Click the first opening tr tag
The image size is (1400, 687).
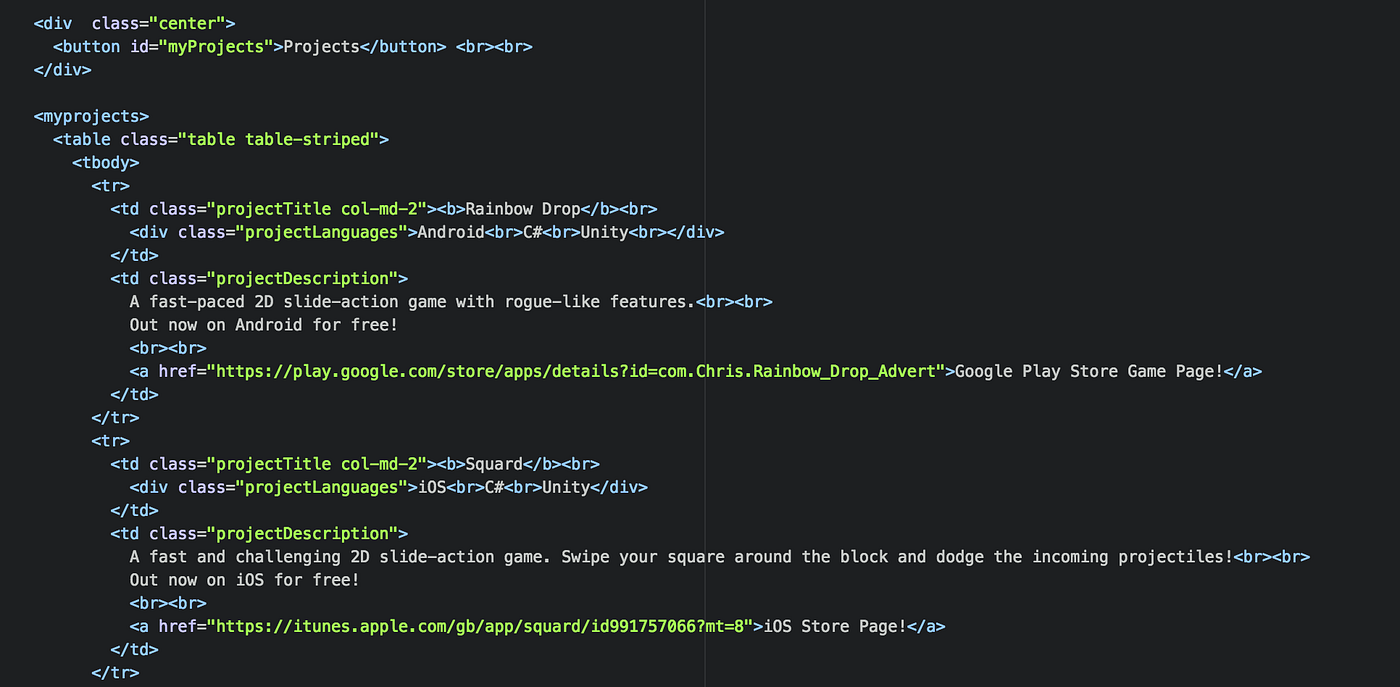110,185
